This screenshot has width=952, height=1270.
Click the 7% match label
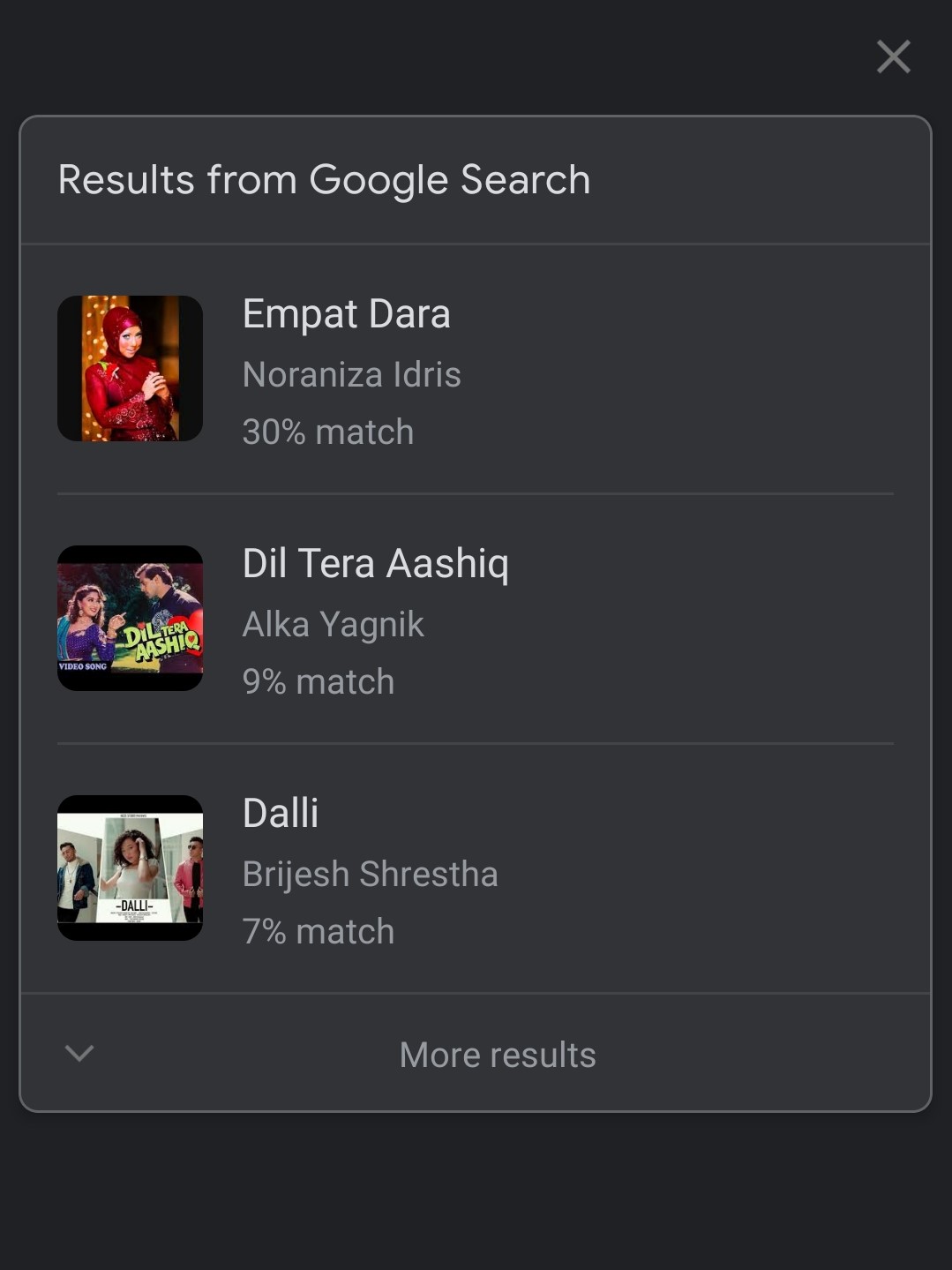(x=318, y=931)
